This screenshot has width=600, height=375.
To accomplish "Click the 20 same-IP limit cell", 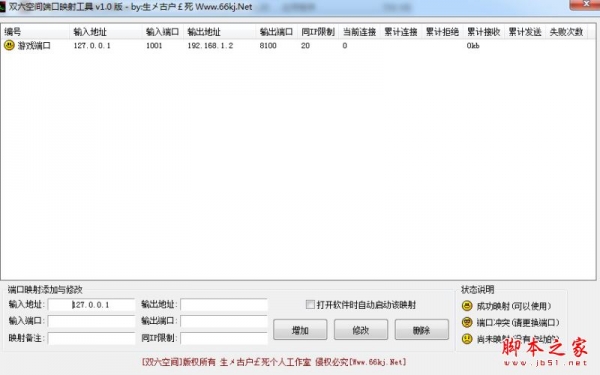I will coord(305,46).
